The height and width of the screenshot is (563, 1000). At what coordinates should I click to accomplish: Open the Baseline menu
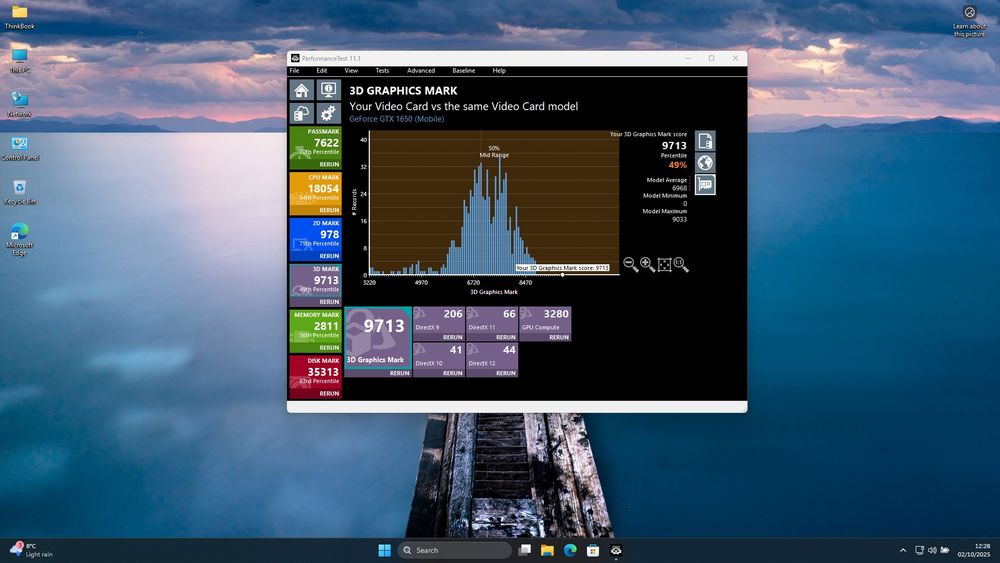tap(464, 71)
